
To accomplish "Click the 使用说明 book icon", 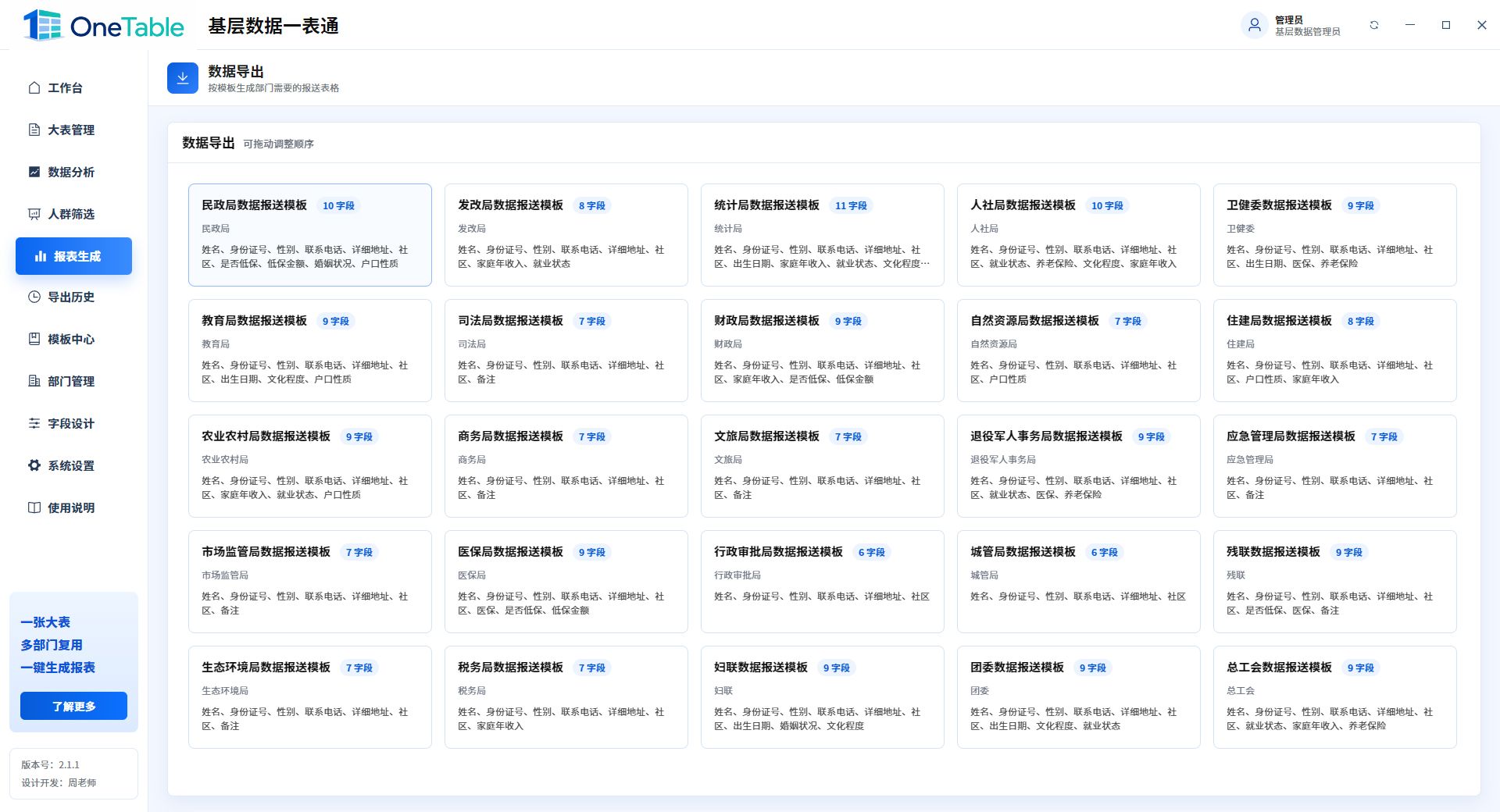I will point(34,507).
